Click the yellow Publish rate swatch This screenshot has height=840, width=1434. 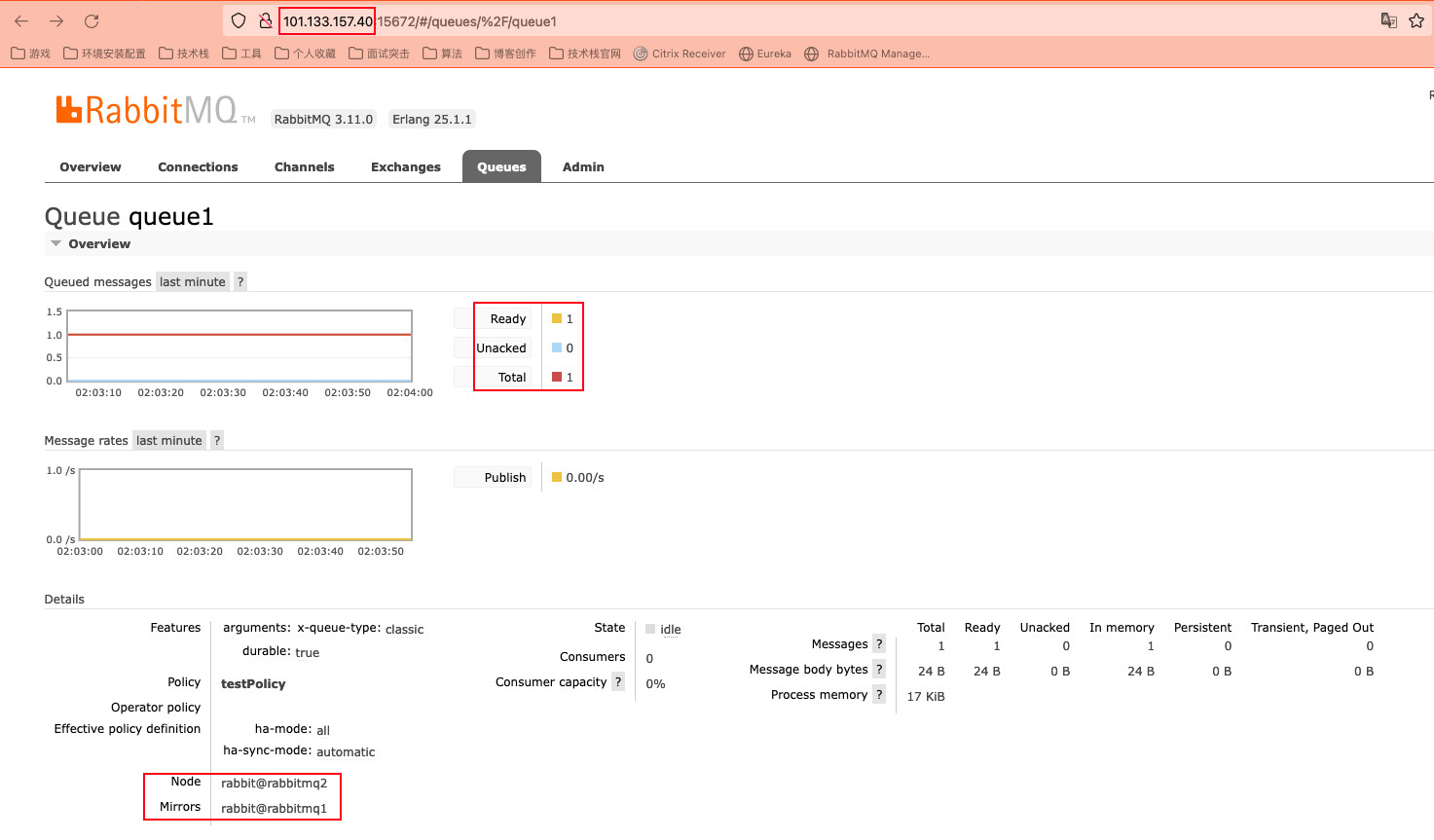click(x=557, y=477)
